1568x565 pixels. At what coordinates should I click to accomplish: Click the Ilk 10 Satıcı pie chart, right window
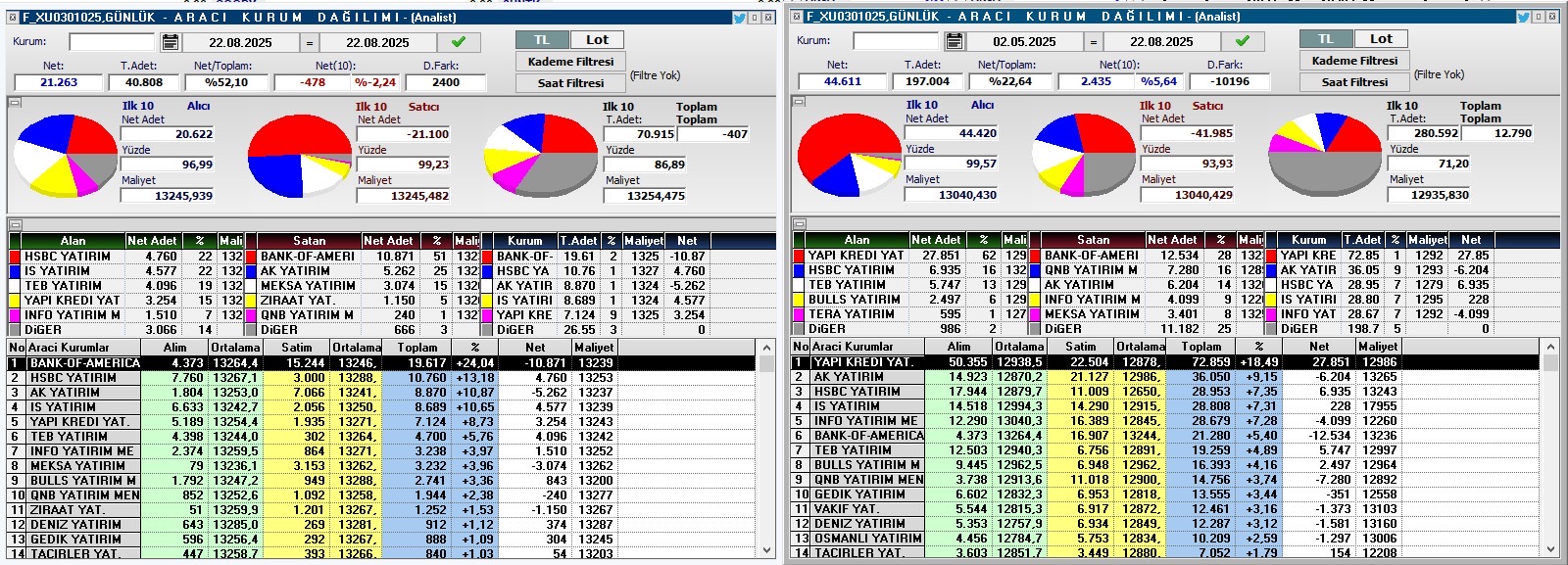click(1084, 155)
